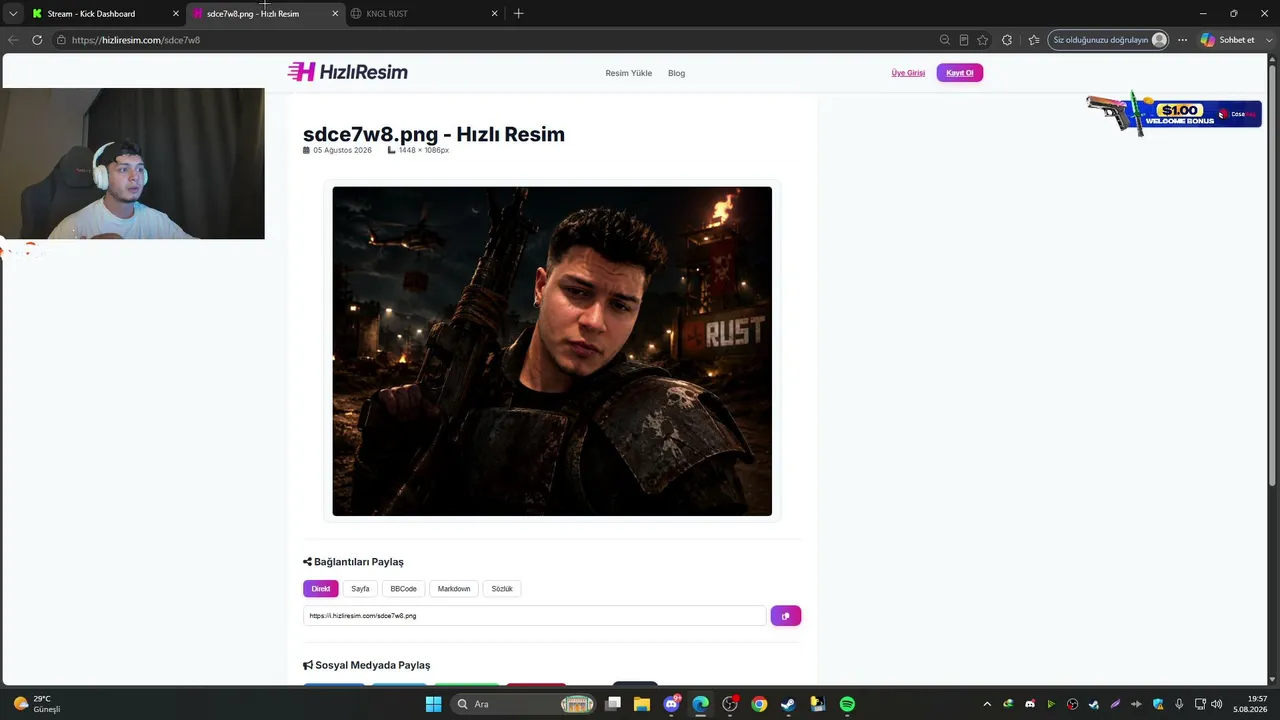Zoom out using the address bar magnifier
This screenshot has height=720, width=1280.
point(945,40)
